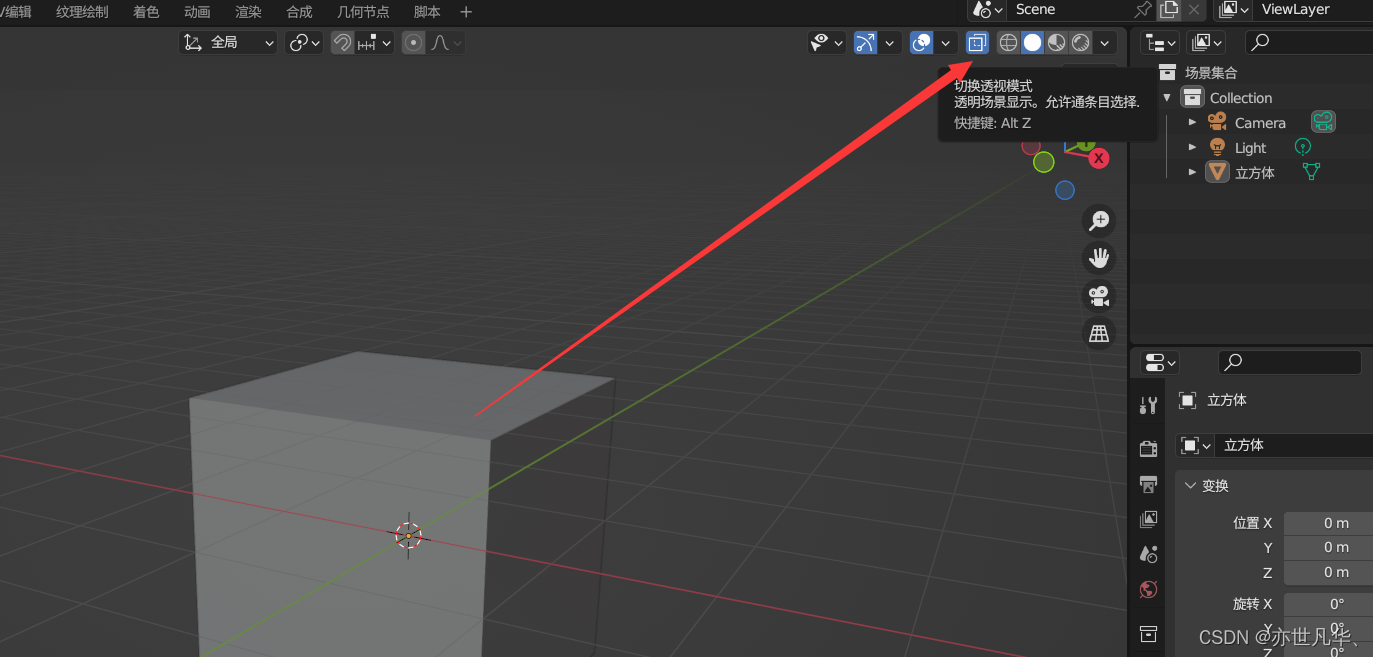Switch to solid viewport shading
This screenshot has height=657, width=1373.
(1032, 43)
